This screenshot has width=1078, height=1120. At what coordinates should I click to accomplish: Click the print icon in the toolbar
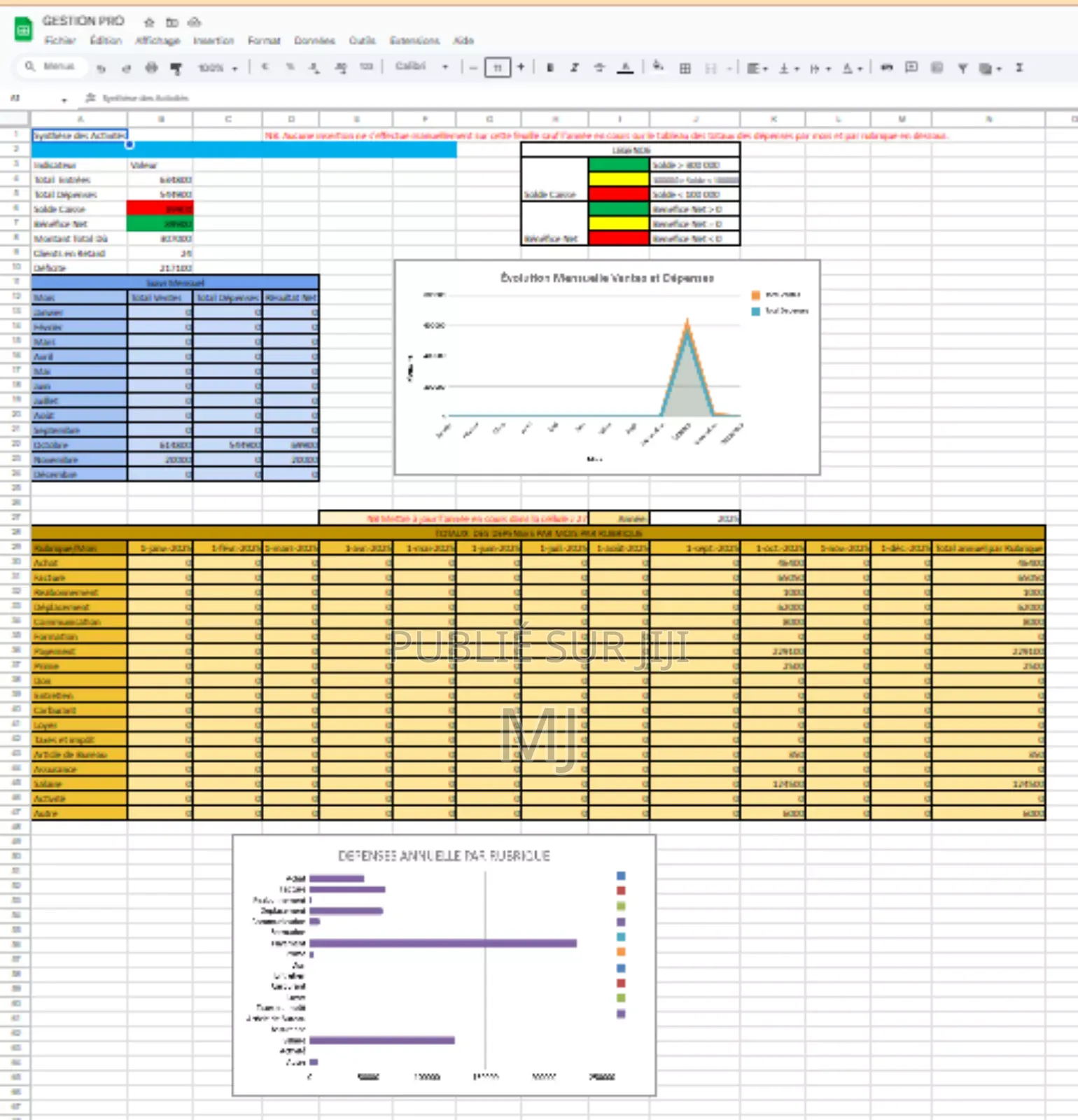point(151,68)
